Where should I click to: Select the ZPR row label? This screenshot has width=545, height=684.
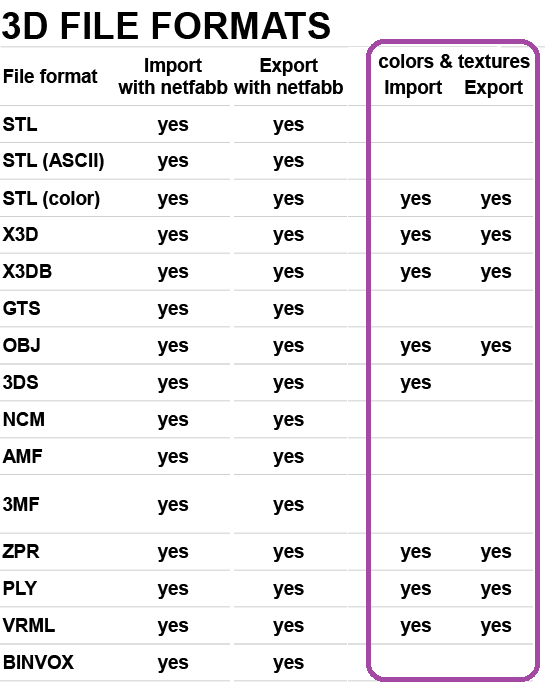point(21,551)
